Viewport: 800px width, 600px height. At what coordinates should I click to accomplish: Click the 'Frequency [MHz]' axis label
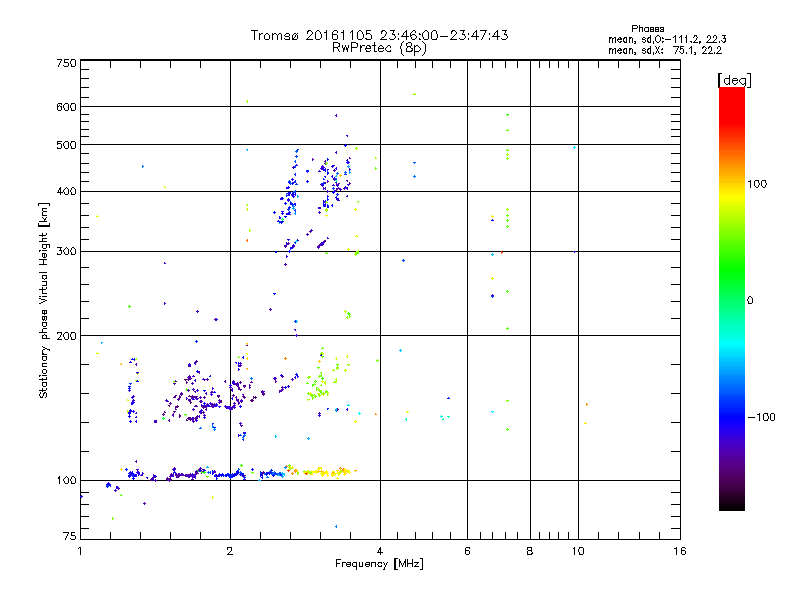point(379,564)
